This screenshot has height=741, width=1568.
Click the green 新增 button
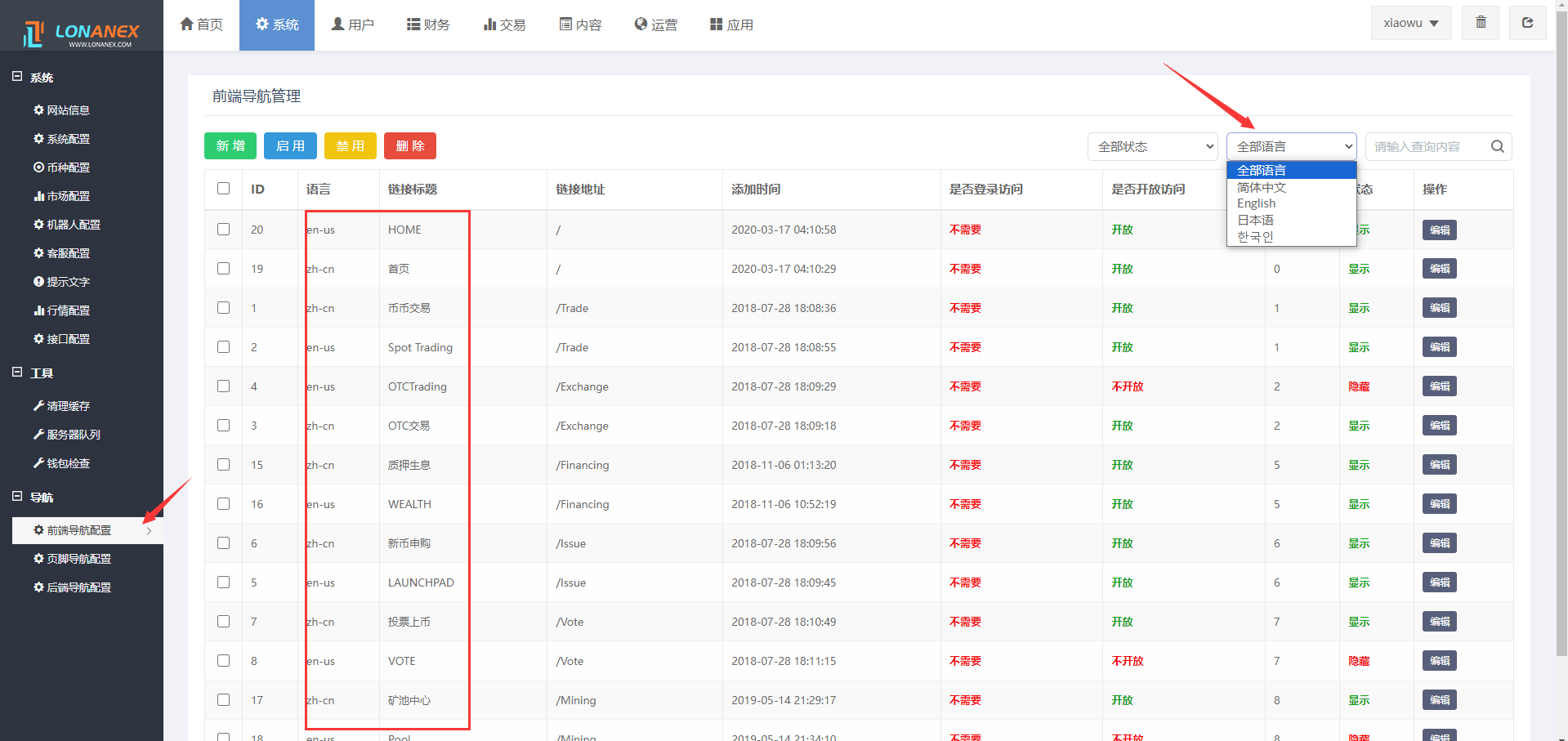click(230, 146)
